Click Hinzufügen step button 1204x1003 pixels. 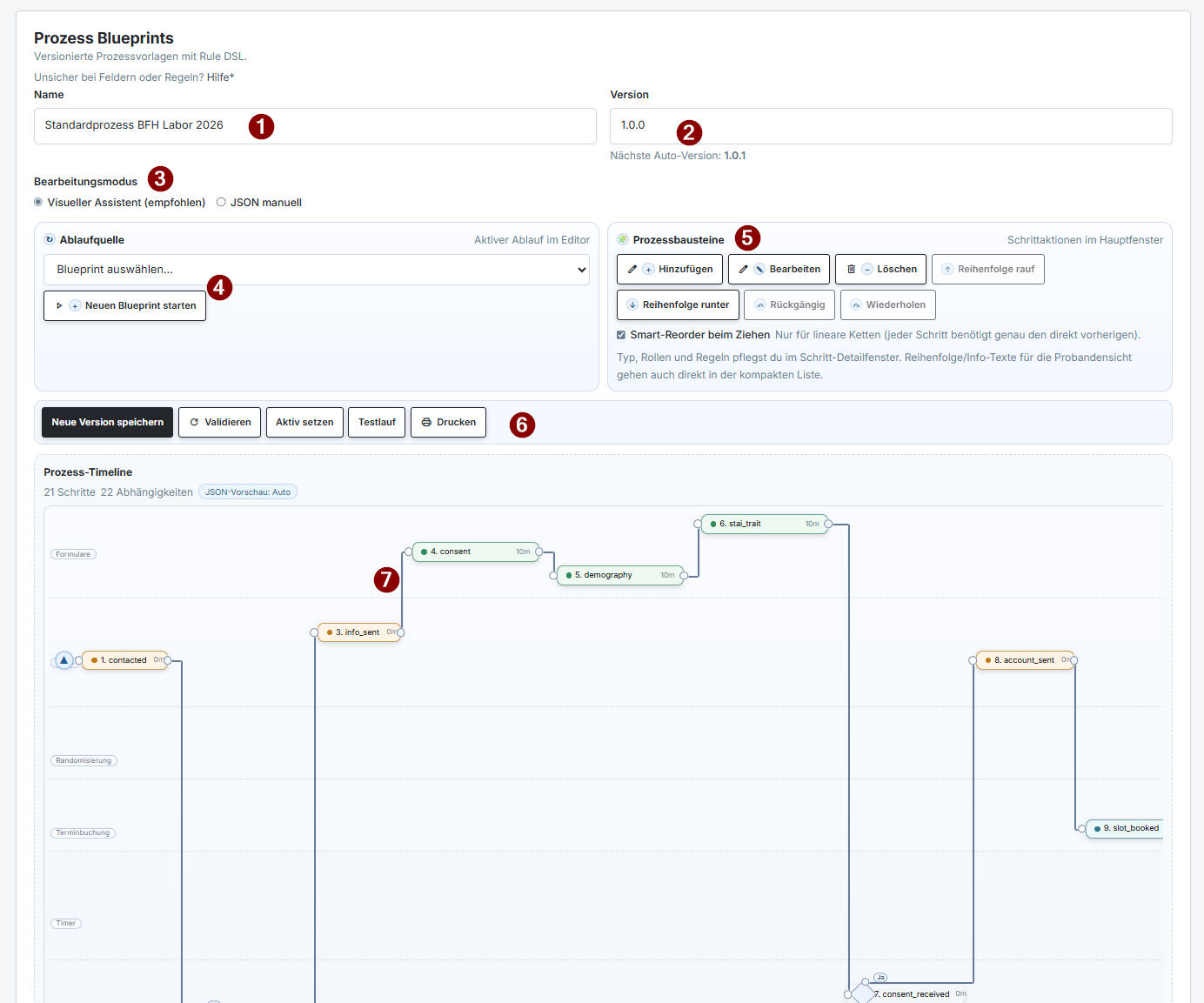[x=670, y=269]
